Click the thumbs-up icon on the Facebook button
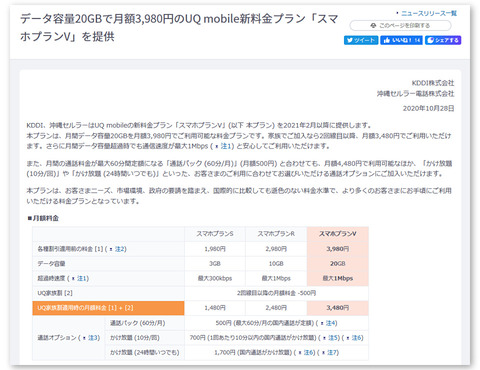The image size is (480, 370). [387, 40]
